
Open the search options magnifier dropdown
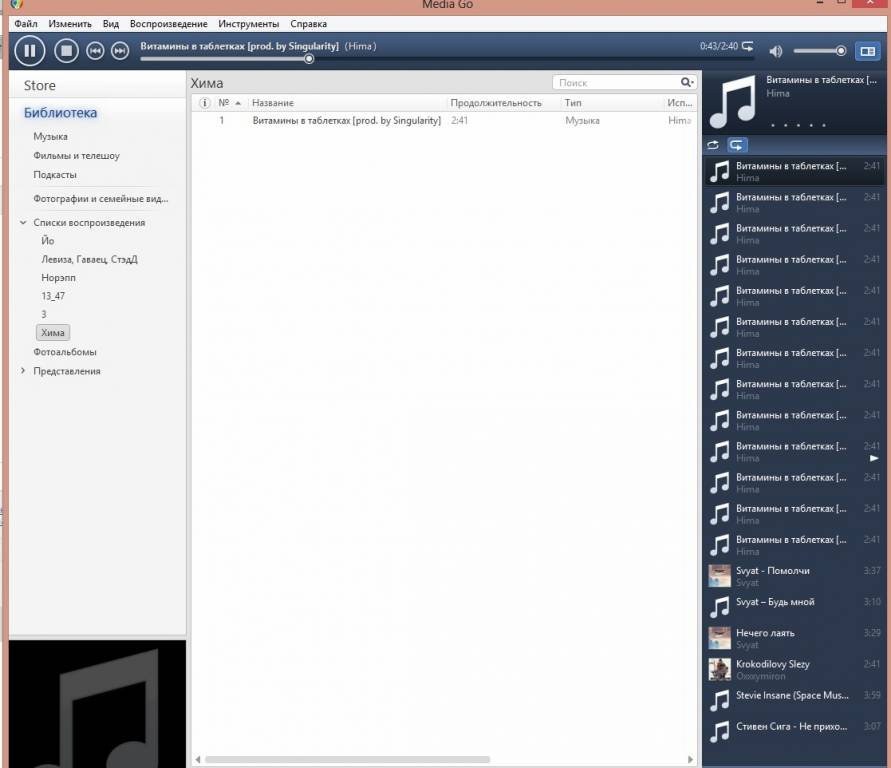(687, 82)
